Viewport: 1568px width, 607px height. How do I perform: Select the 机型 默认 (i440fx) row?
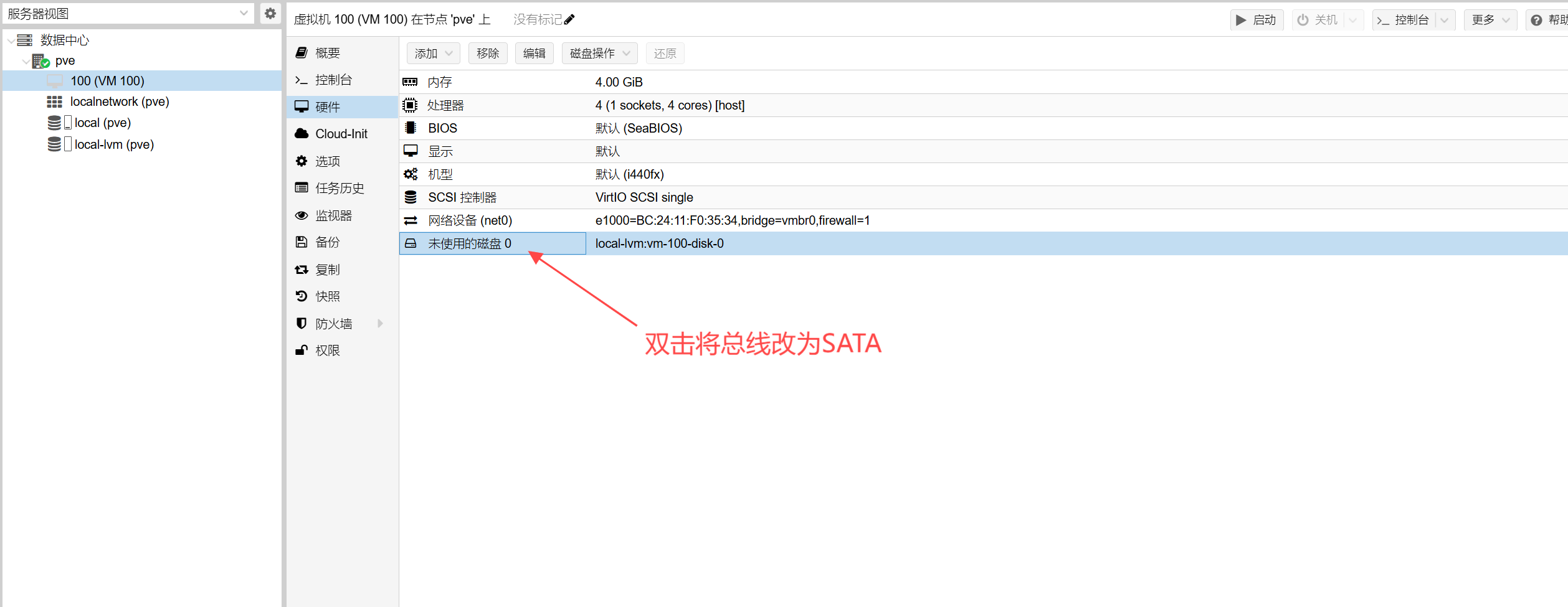click(x=984, y=174)
